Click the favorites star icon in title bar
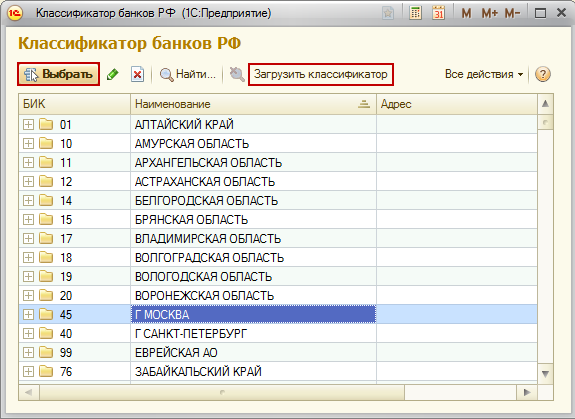 click(388, 14)
